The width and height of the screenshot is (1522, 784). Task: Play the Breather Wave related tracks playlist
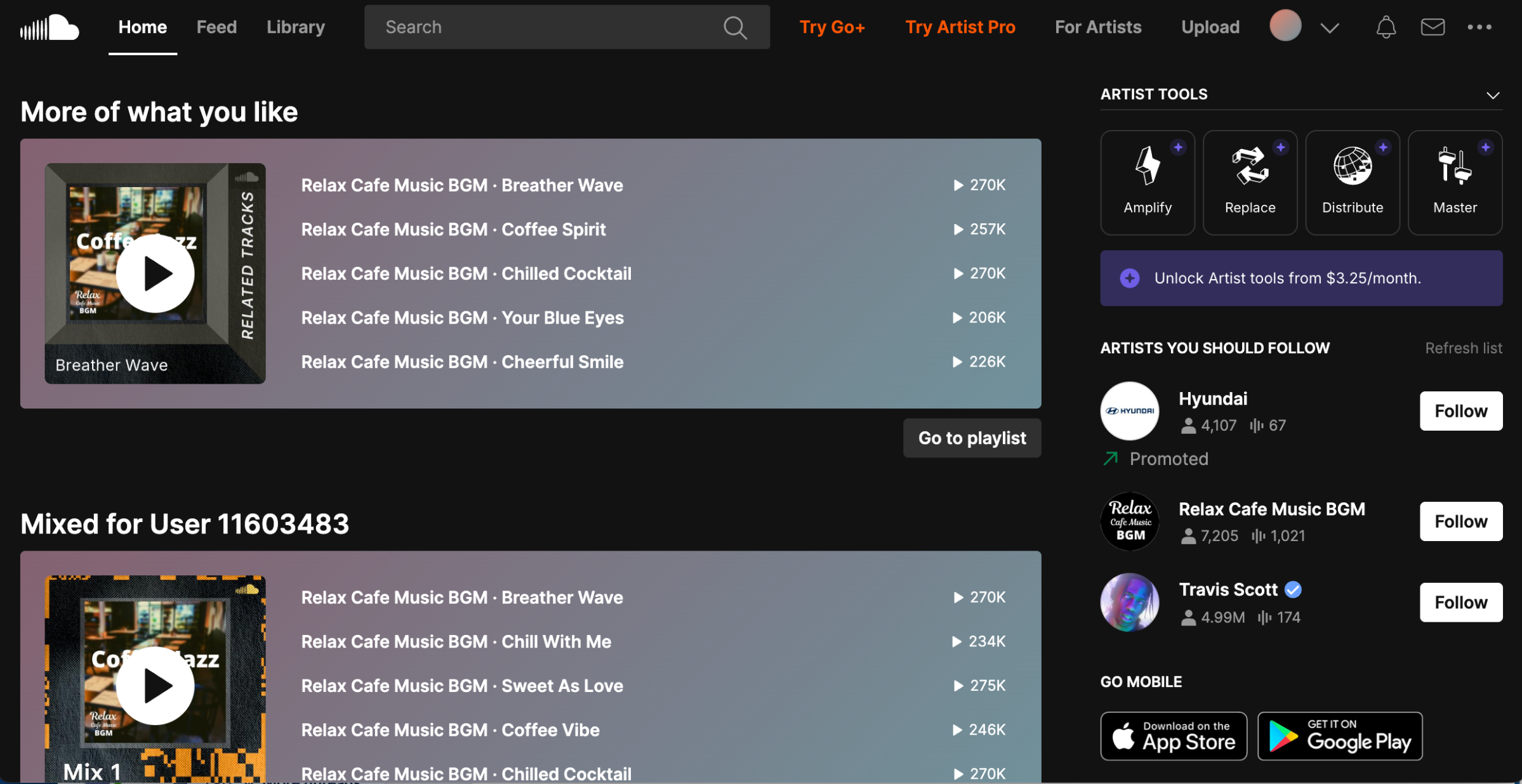[x=156, y=274]
